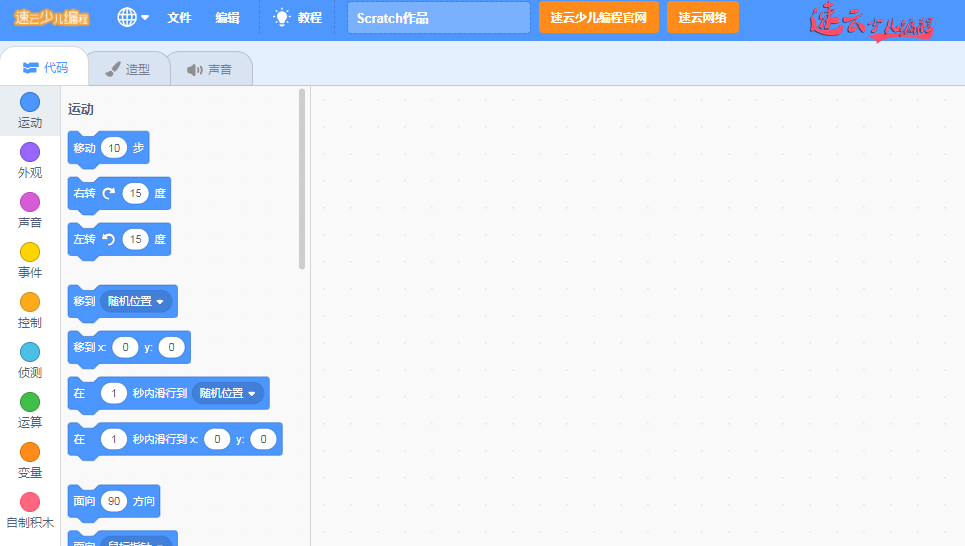Open the 编辑 menu
965x546 pixels.
coord(227,18)
